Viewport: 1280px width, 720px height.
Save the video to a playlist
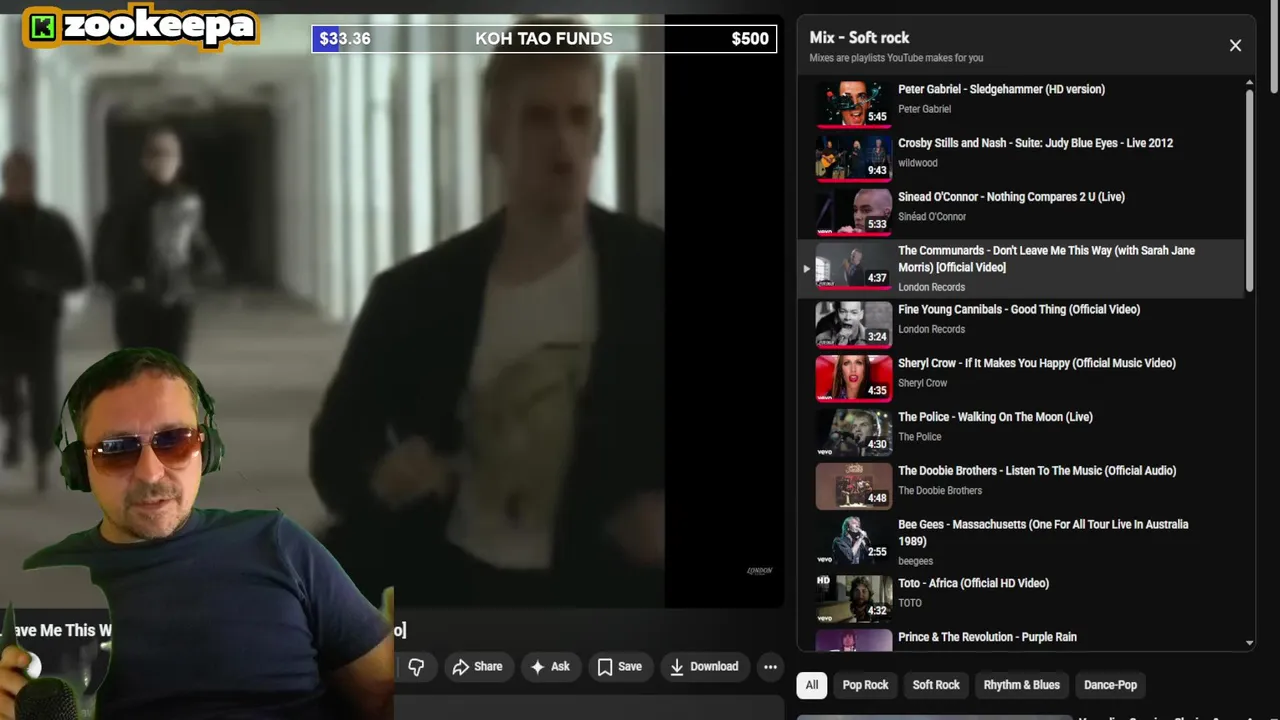[620, 667]
